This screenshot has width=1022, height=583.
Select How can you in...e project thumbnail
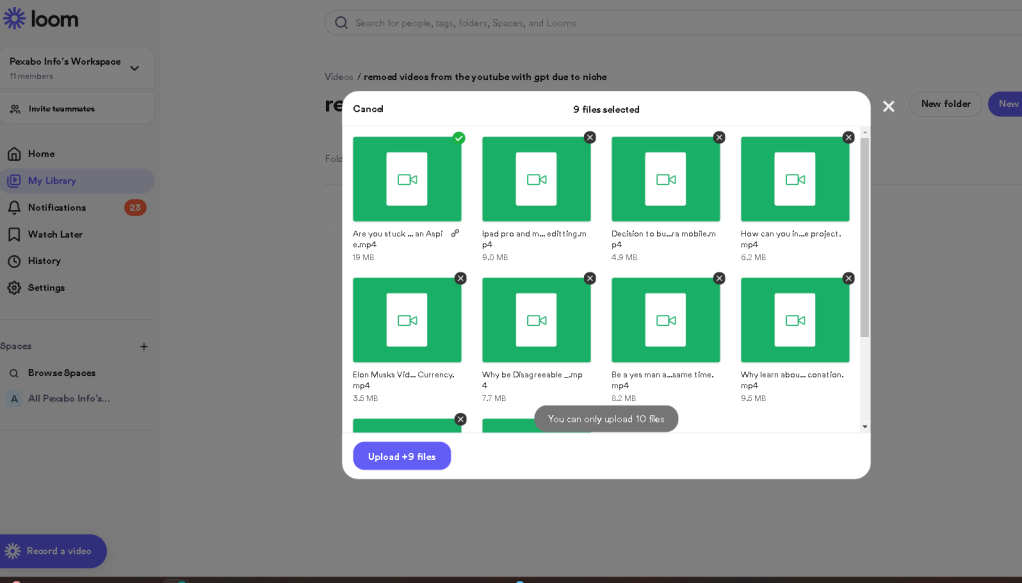click(x=795, y=179)
